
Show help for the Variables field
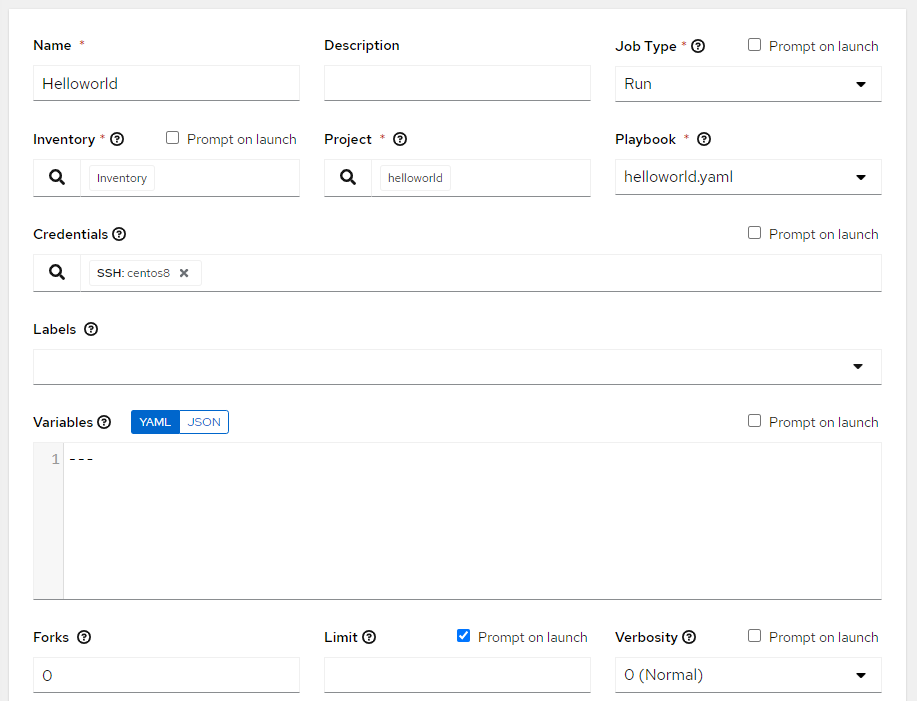104,422
